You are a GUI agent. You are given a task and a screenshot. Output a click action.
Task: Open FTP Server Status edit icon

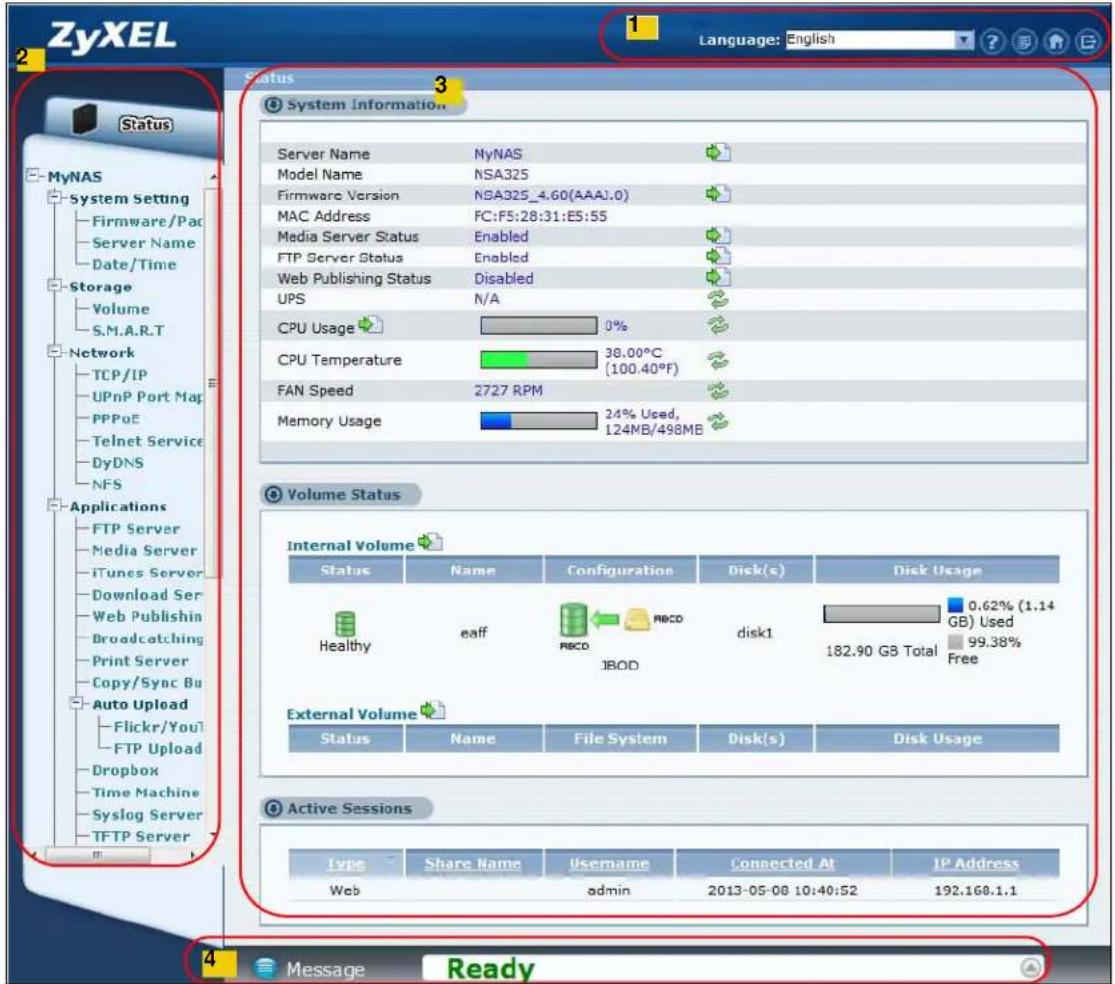coord(718,256)
